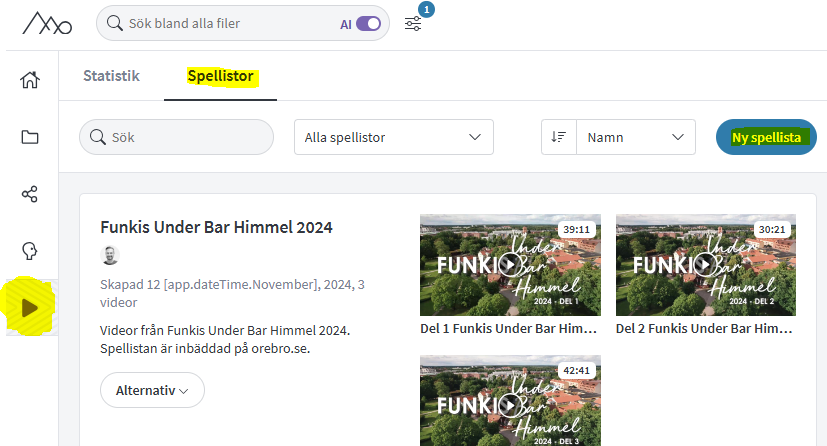Open the filter settings sliders icon

point(413,24)
